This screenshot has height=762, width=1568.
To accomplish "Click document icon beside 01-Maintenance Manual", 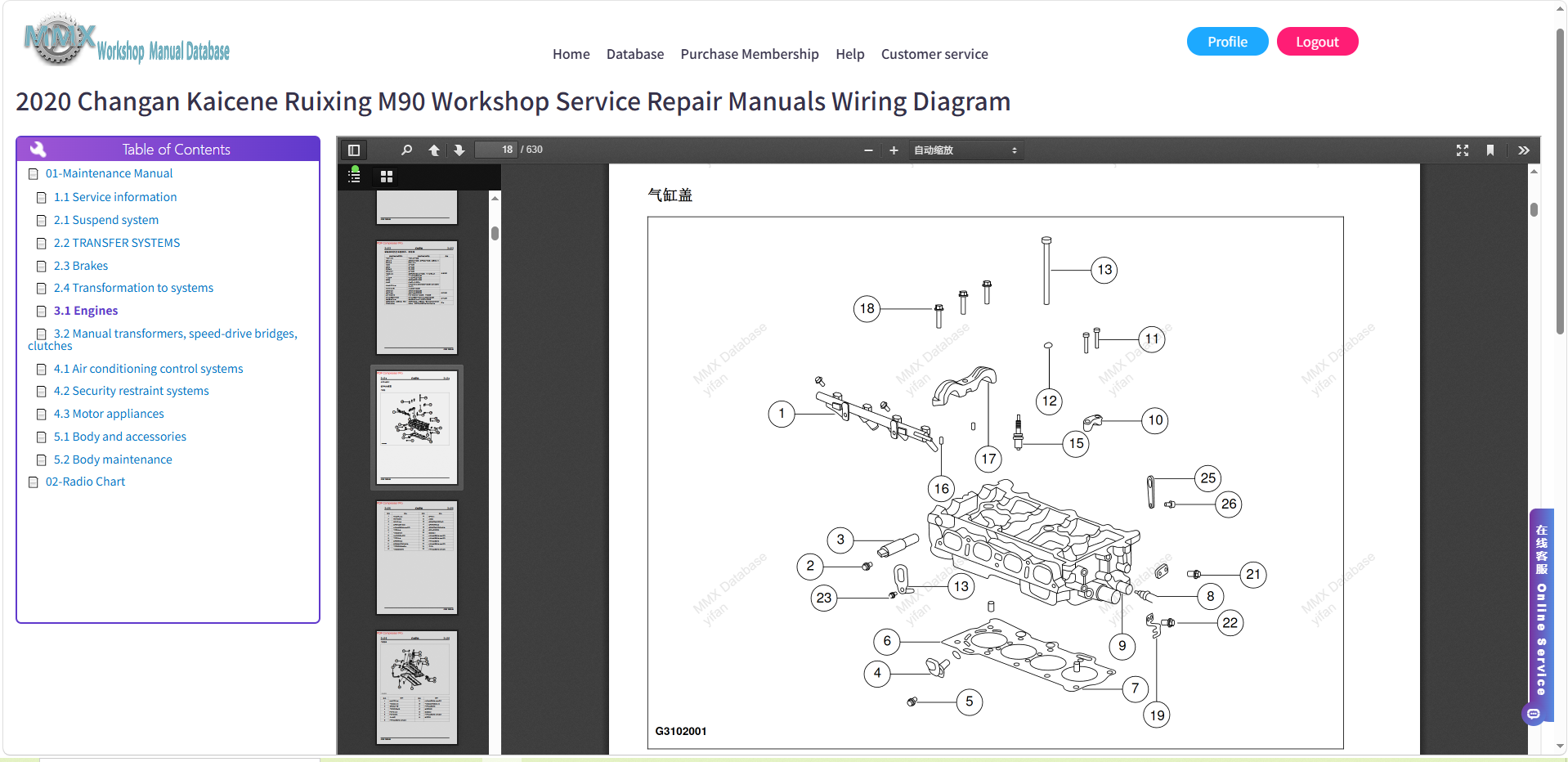I will pyautogui.click(x=34, y=174).
